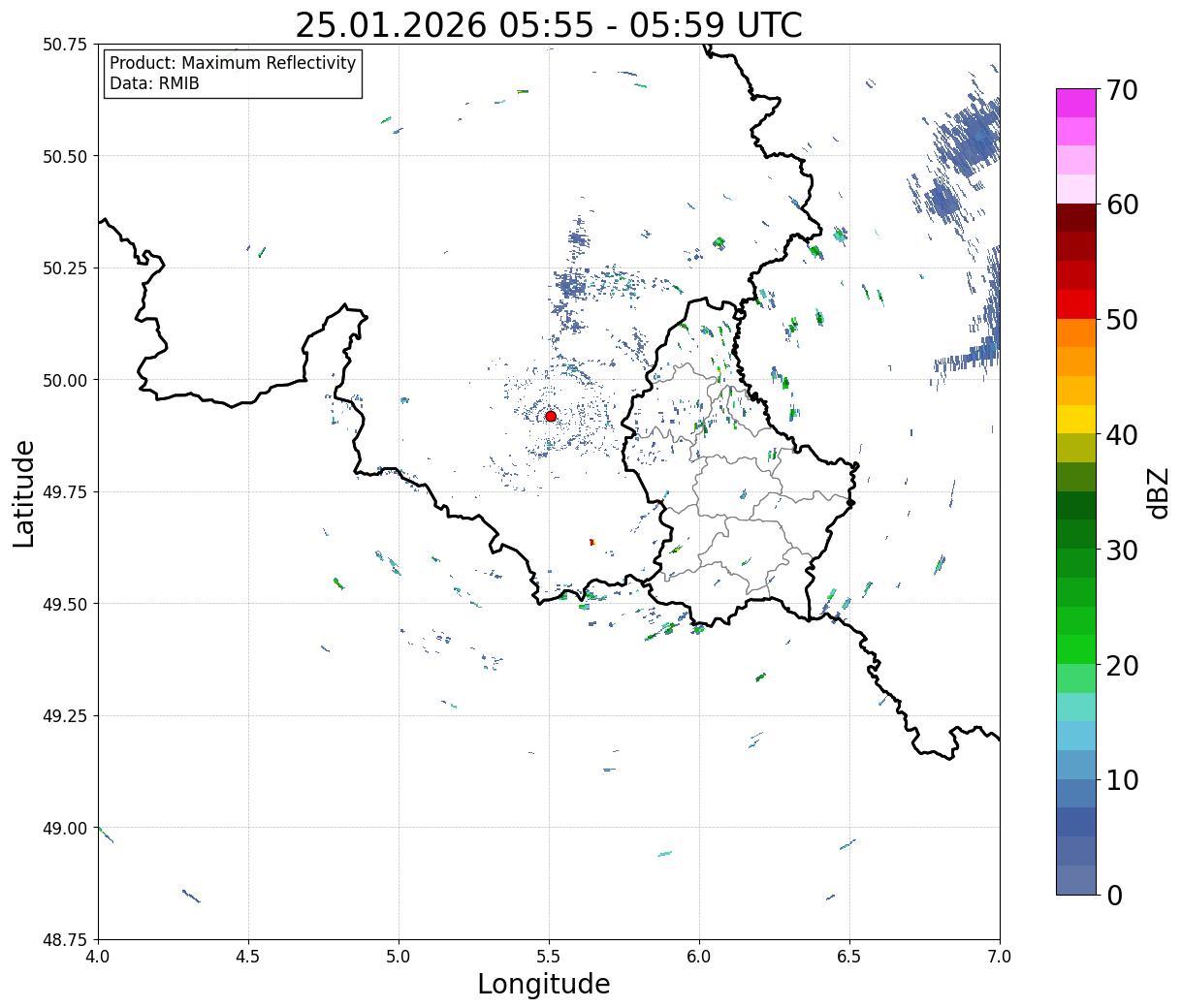The image size is (1182, 1008).
Task: Click the longitude tick label '5.5'
Action: 549,957
